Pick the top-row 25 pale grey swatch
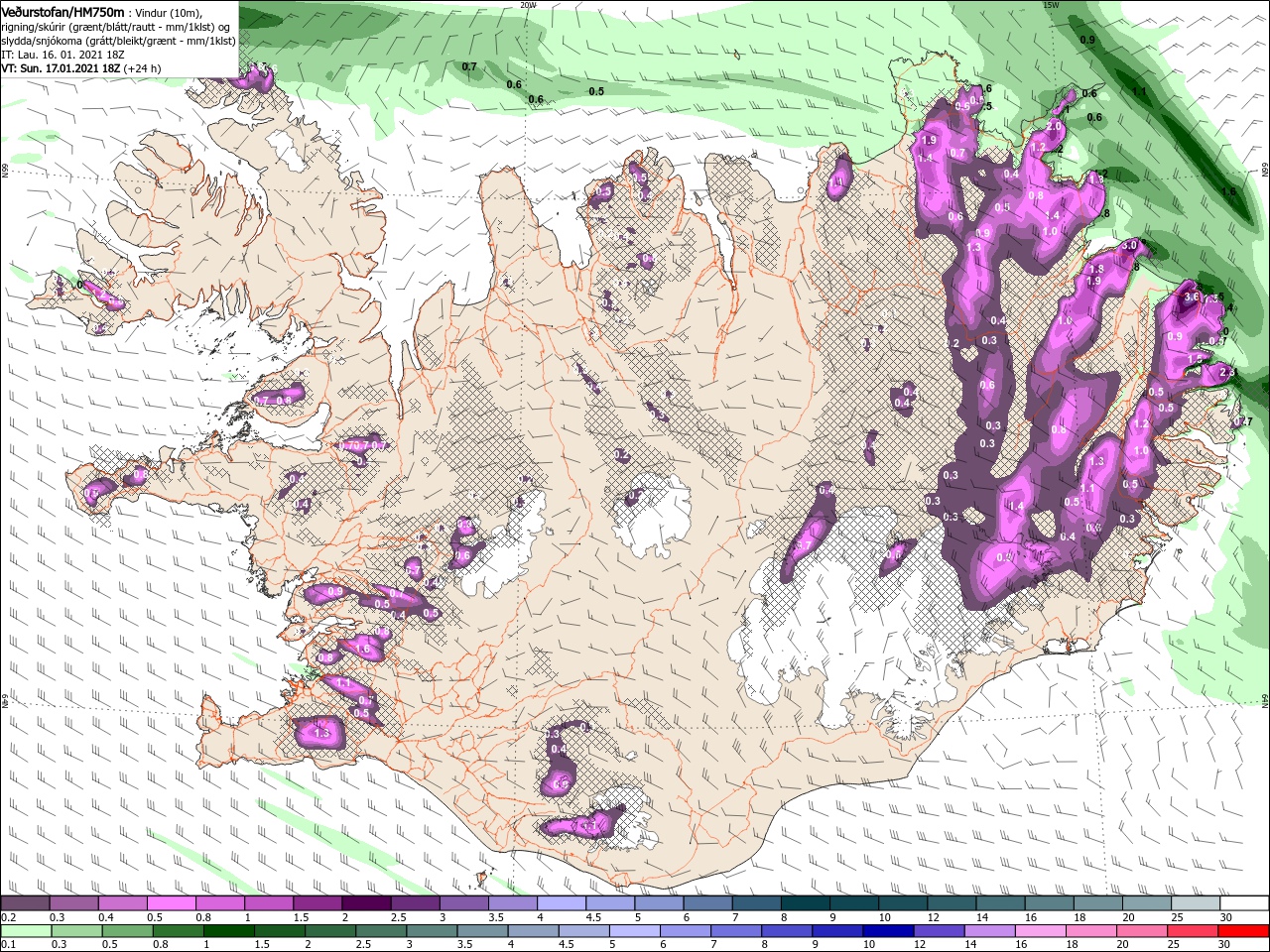This screenshot has height=952, width=1270. coord(1196,903)
